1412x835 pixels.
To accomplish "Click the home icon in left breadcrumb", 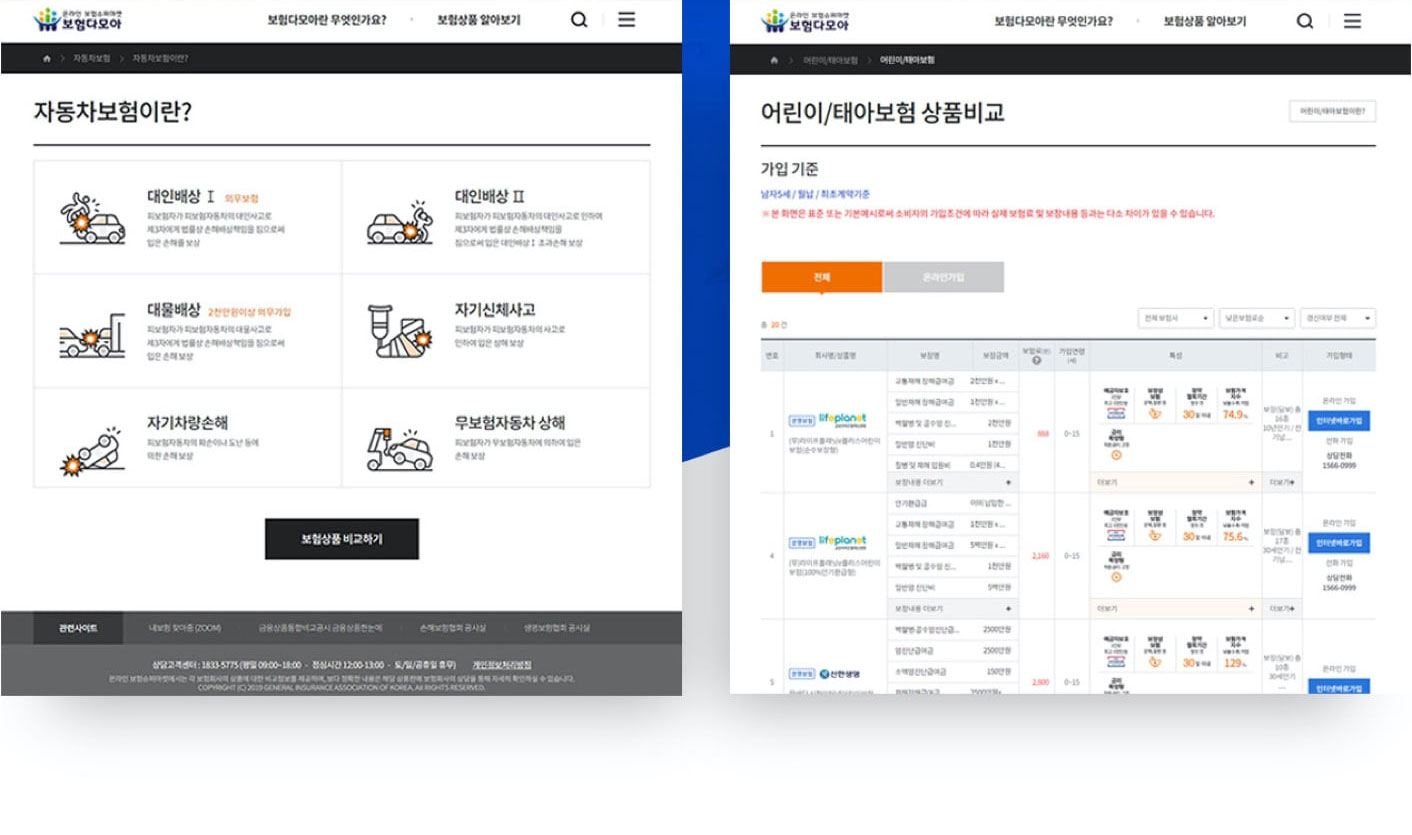I will pos(46,59).
